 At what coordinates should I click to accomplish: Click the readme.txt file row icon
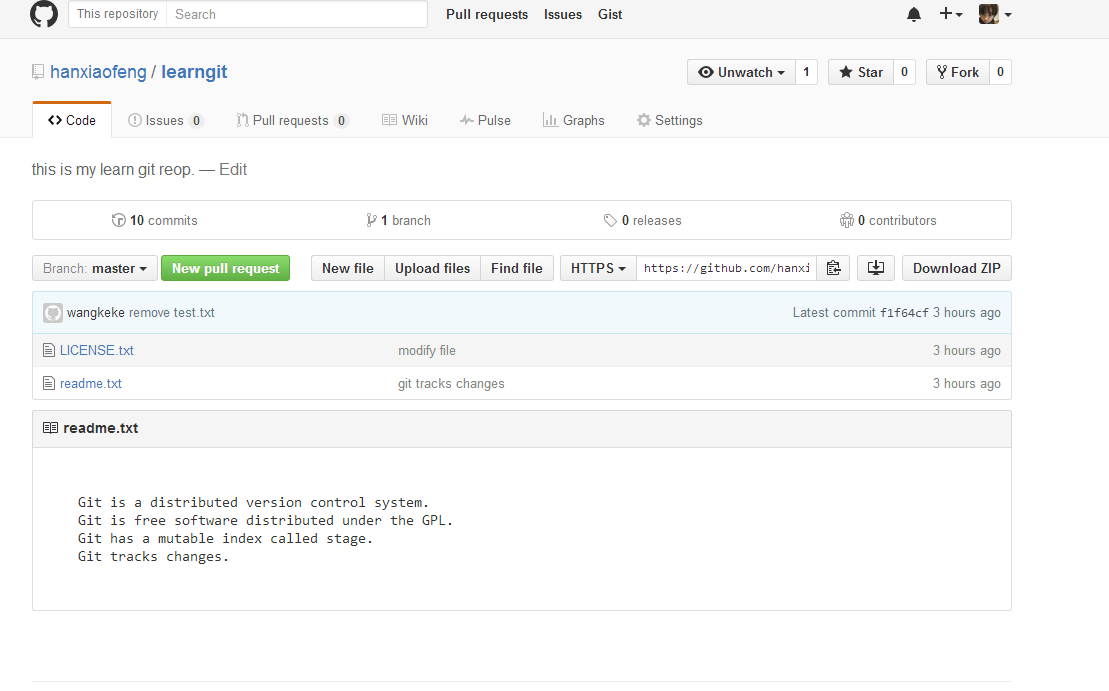pos(49,383)
